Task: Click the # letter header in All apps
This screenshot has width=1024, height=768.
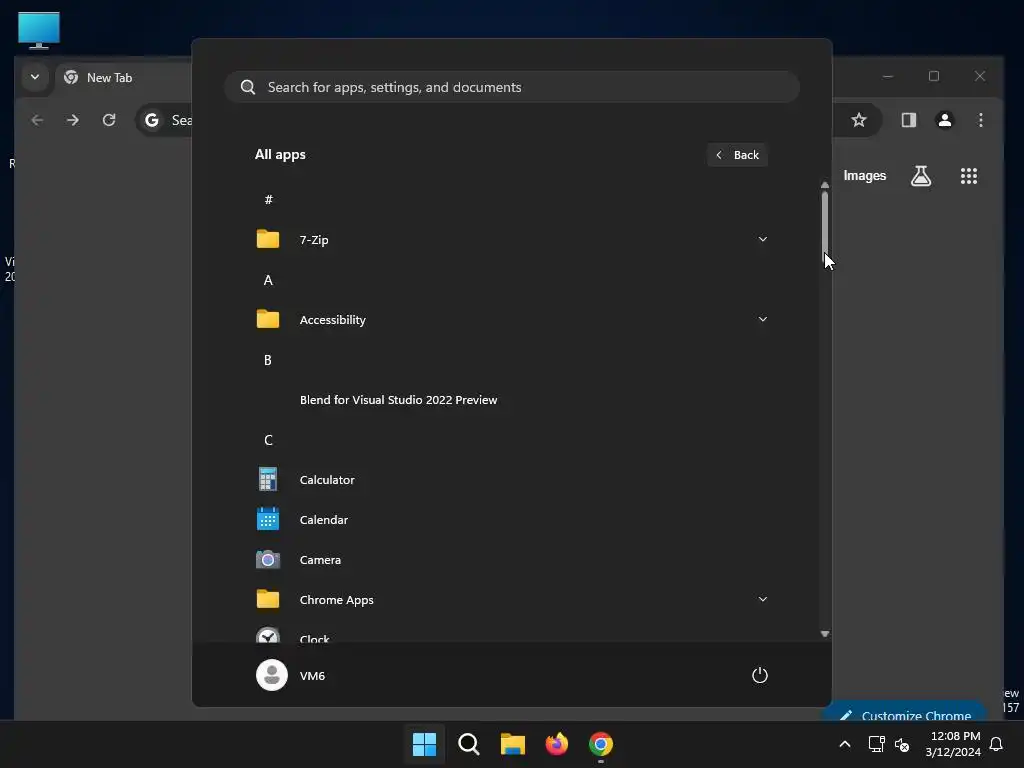Action: pos(268,200)
